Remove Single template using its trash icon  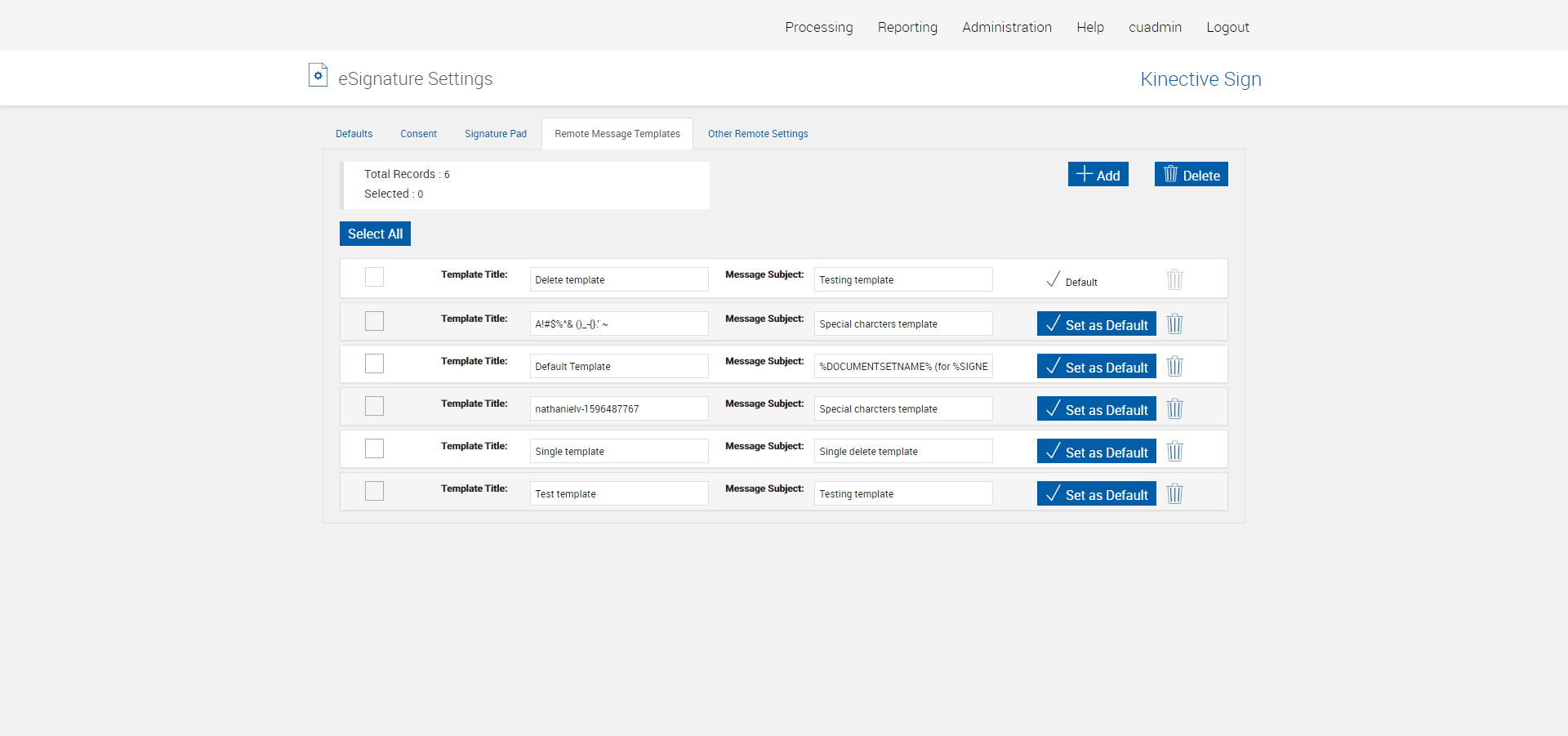point(1174,451)
